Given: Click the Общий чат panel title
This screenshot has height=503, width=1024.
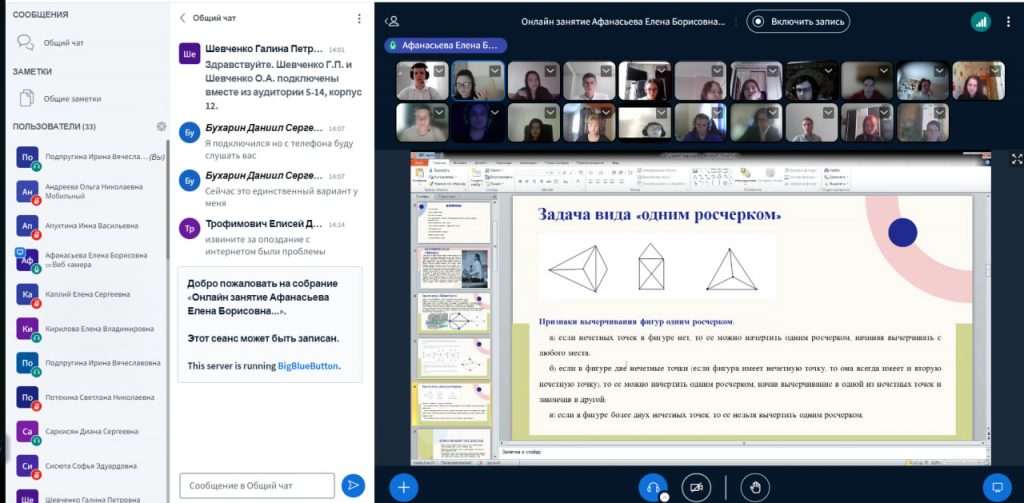Looking at the screenshot, I should pos(214,18).
